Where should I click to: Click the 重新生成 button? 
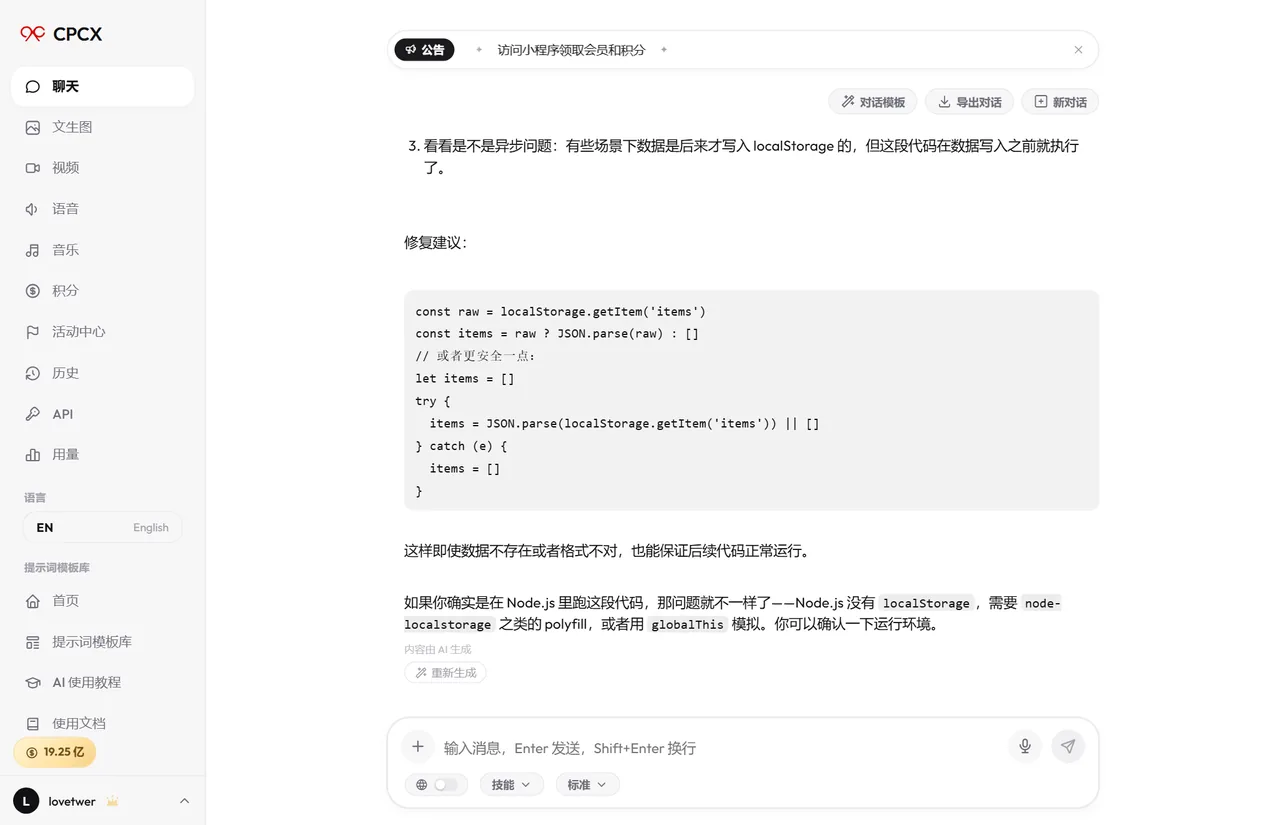pos(446,673)
